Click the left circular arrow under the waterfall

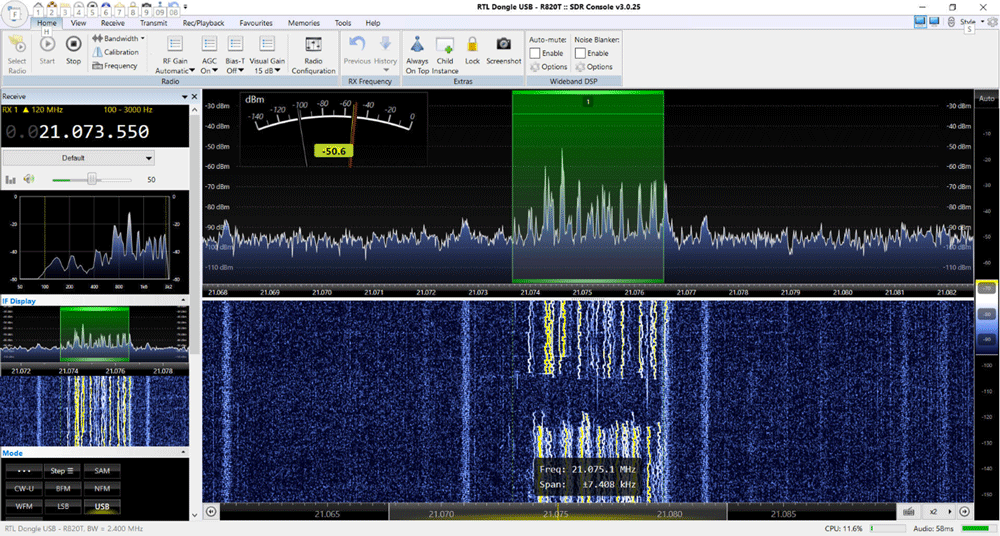click(211, 512)
